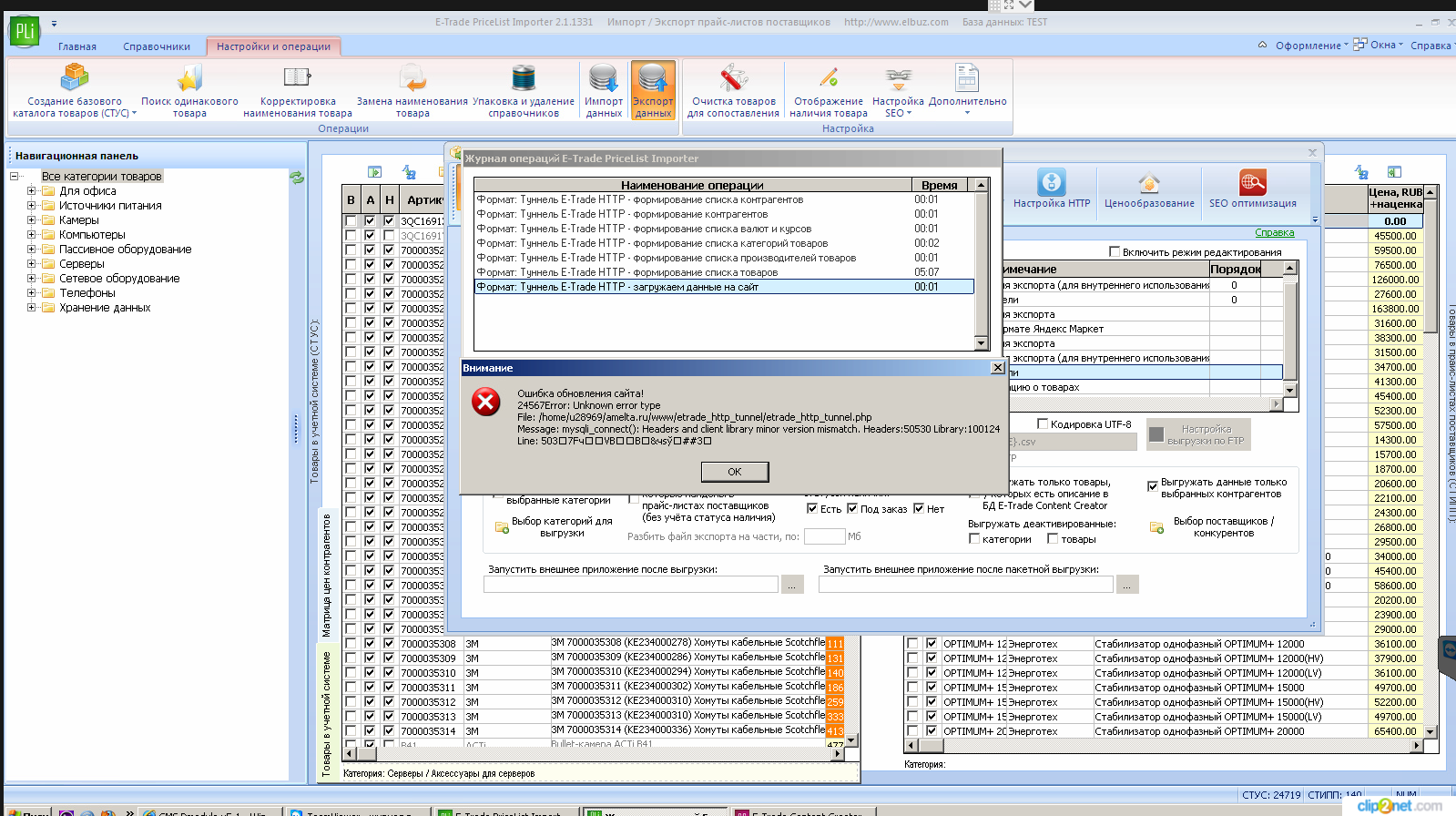The width and height of the screenshot is (1456, 816).
Task: Click 'Импорт данных' ribbon icon
Action: coord(604,90)
